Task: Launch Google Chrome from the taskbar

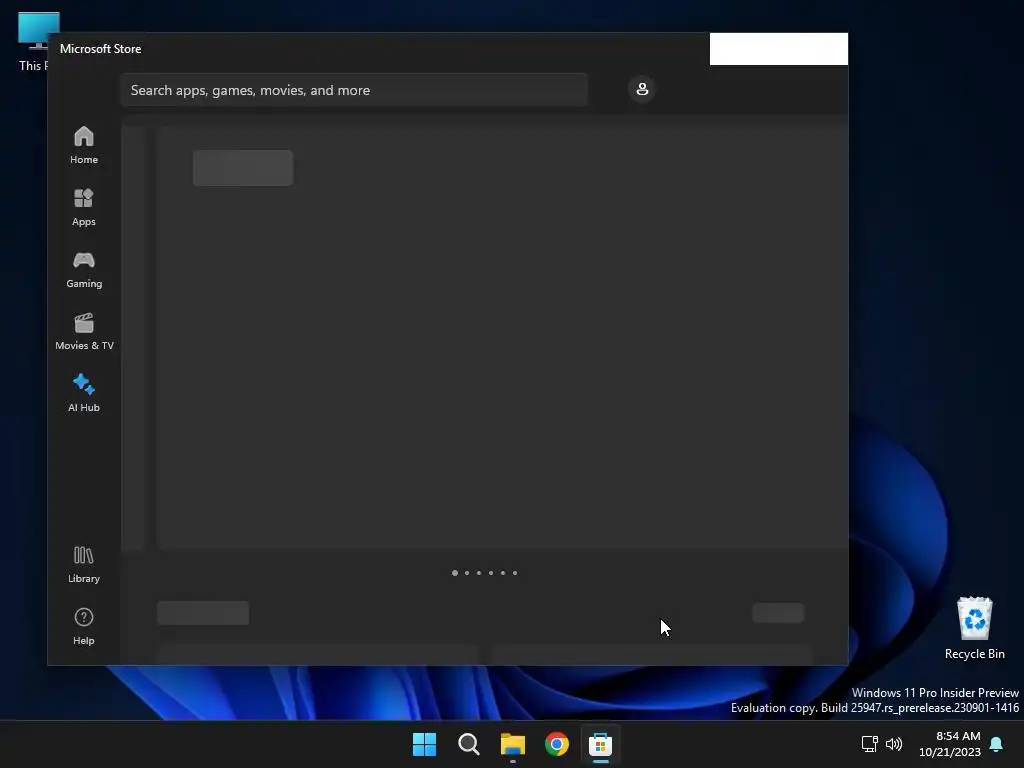Action: click(557, 744)
